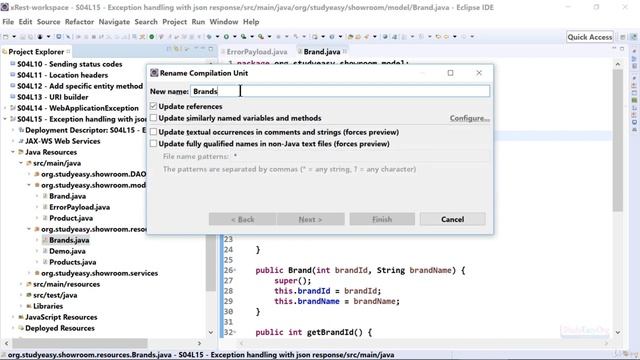
Task: Collapse the S04L15 project node
Action: tap(5, 119)
